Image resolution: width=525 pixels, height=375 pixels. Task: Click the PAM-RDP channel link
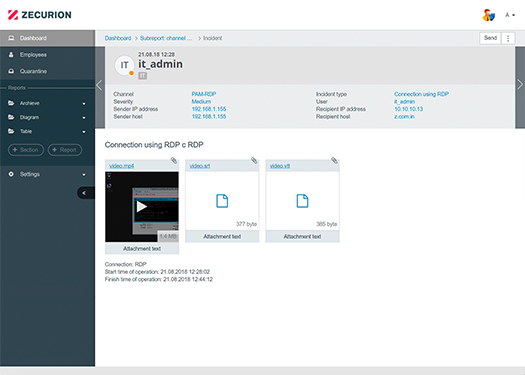pos(204,94)
